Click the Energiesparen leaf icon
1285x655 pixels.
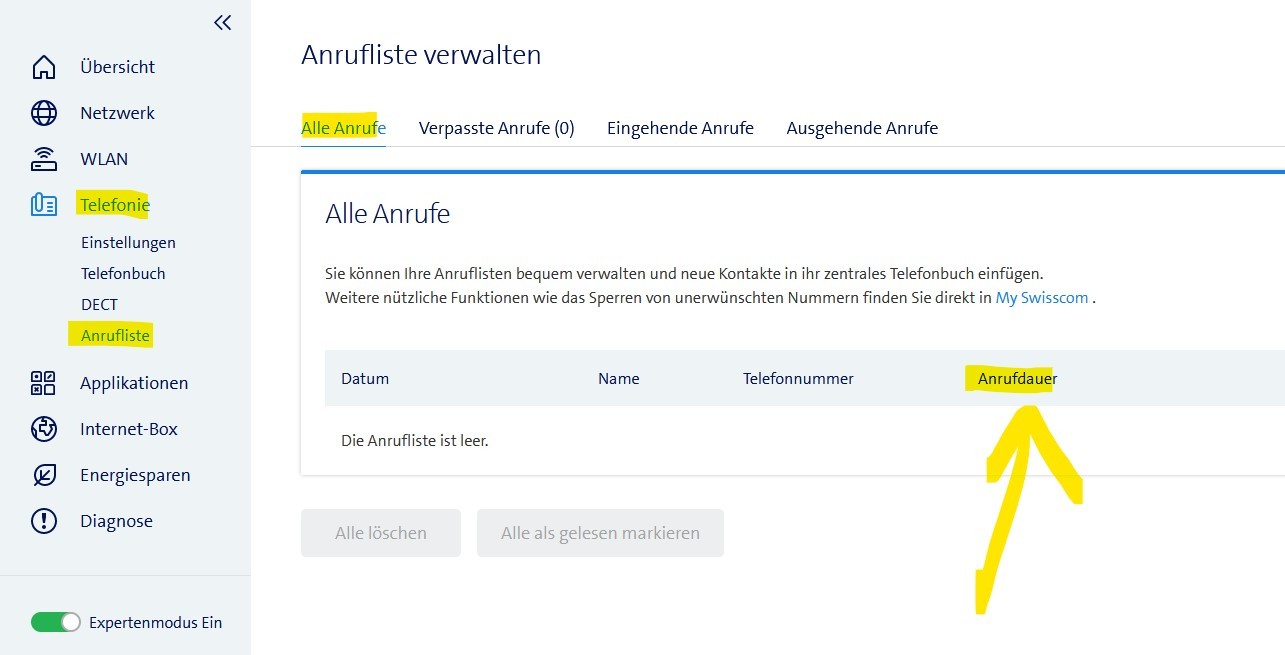[44, 475]
